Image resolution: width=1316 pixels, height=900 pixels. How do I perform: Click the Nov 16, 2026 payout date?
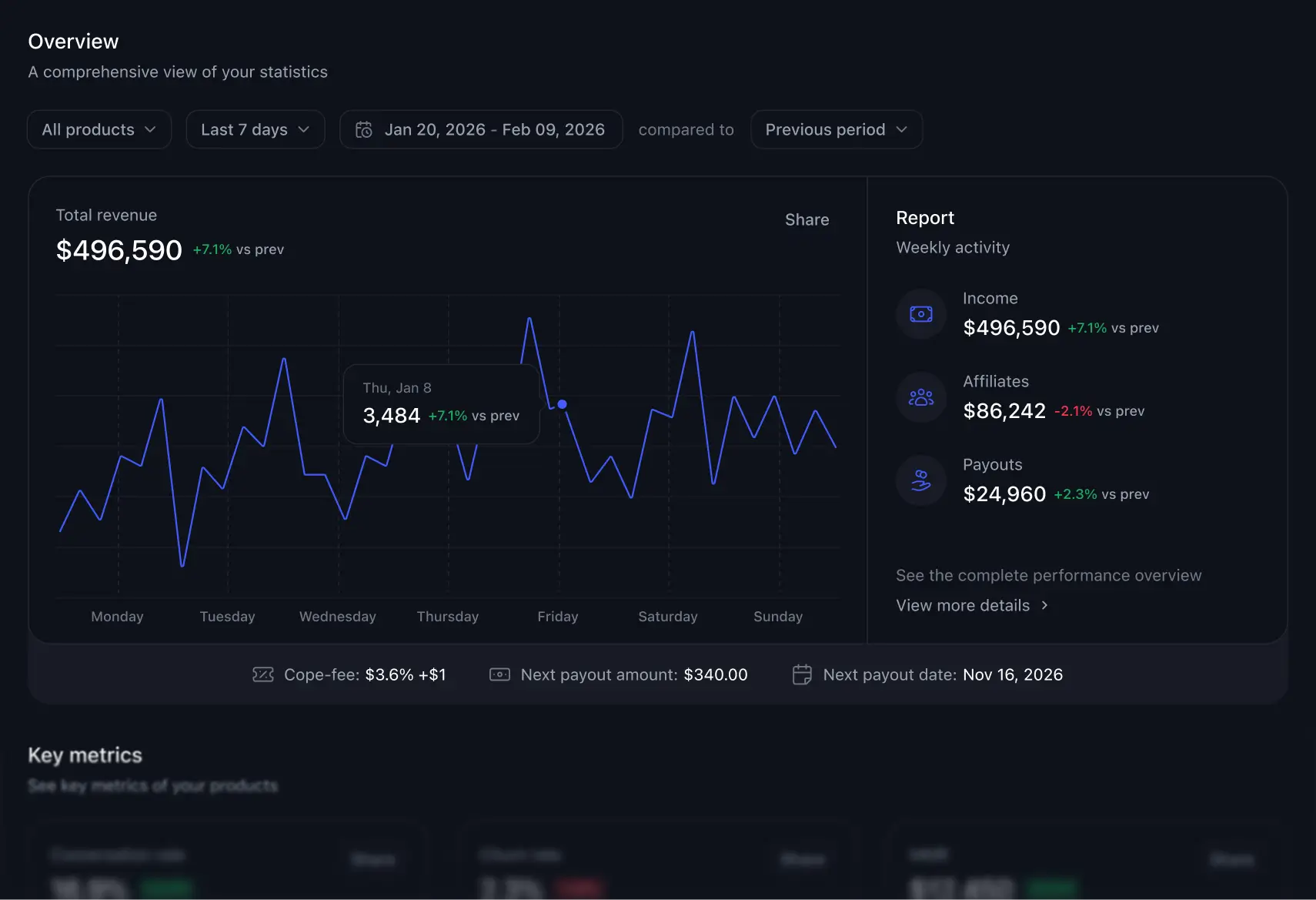pyautogui.click(x=1013, y=674)
